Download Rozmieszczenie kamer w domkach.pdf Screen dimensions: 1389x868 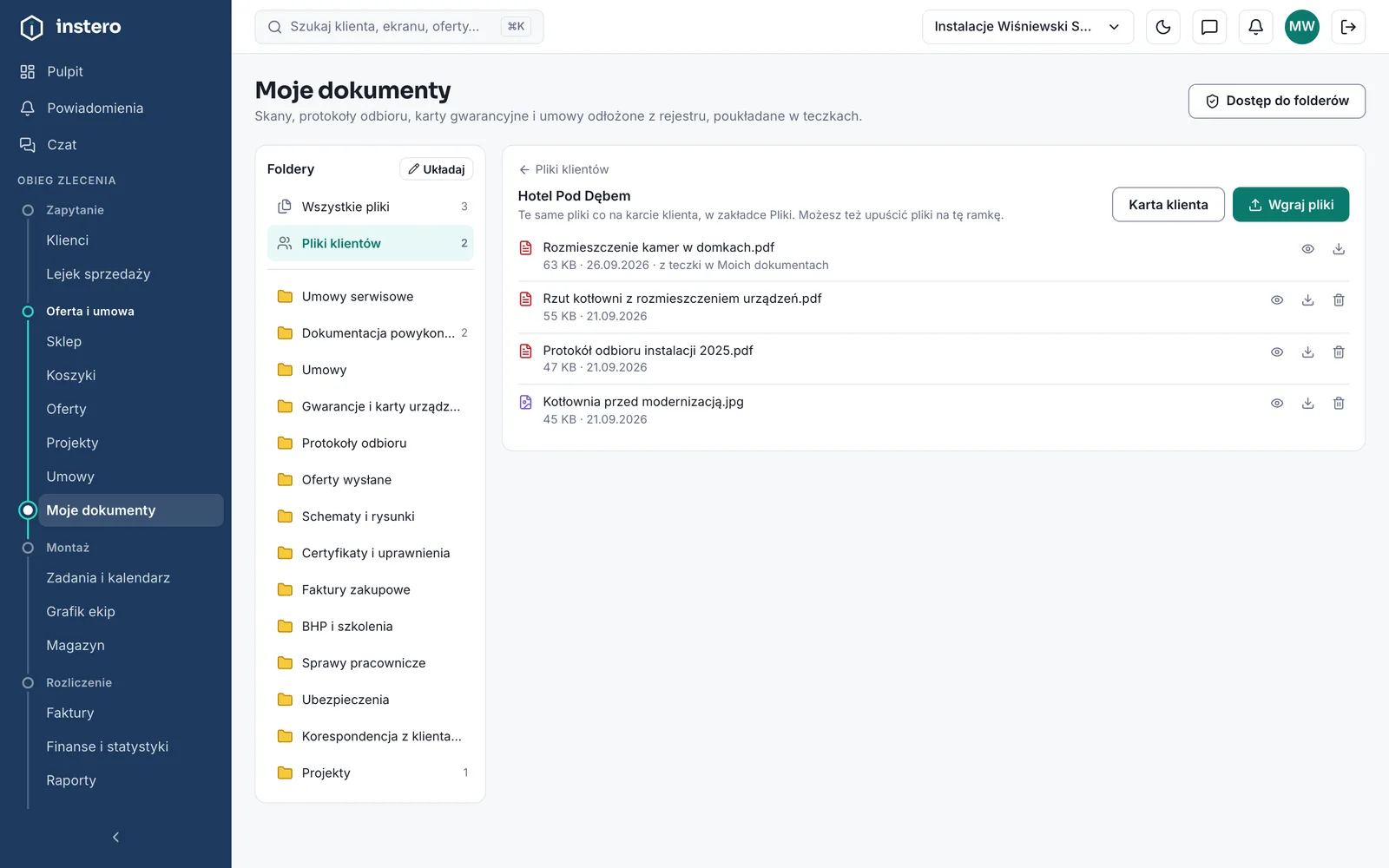1339,249
